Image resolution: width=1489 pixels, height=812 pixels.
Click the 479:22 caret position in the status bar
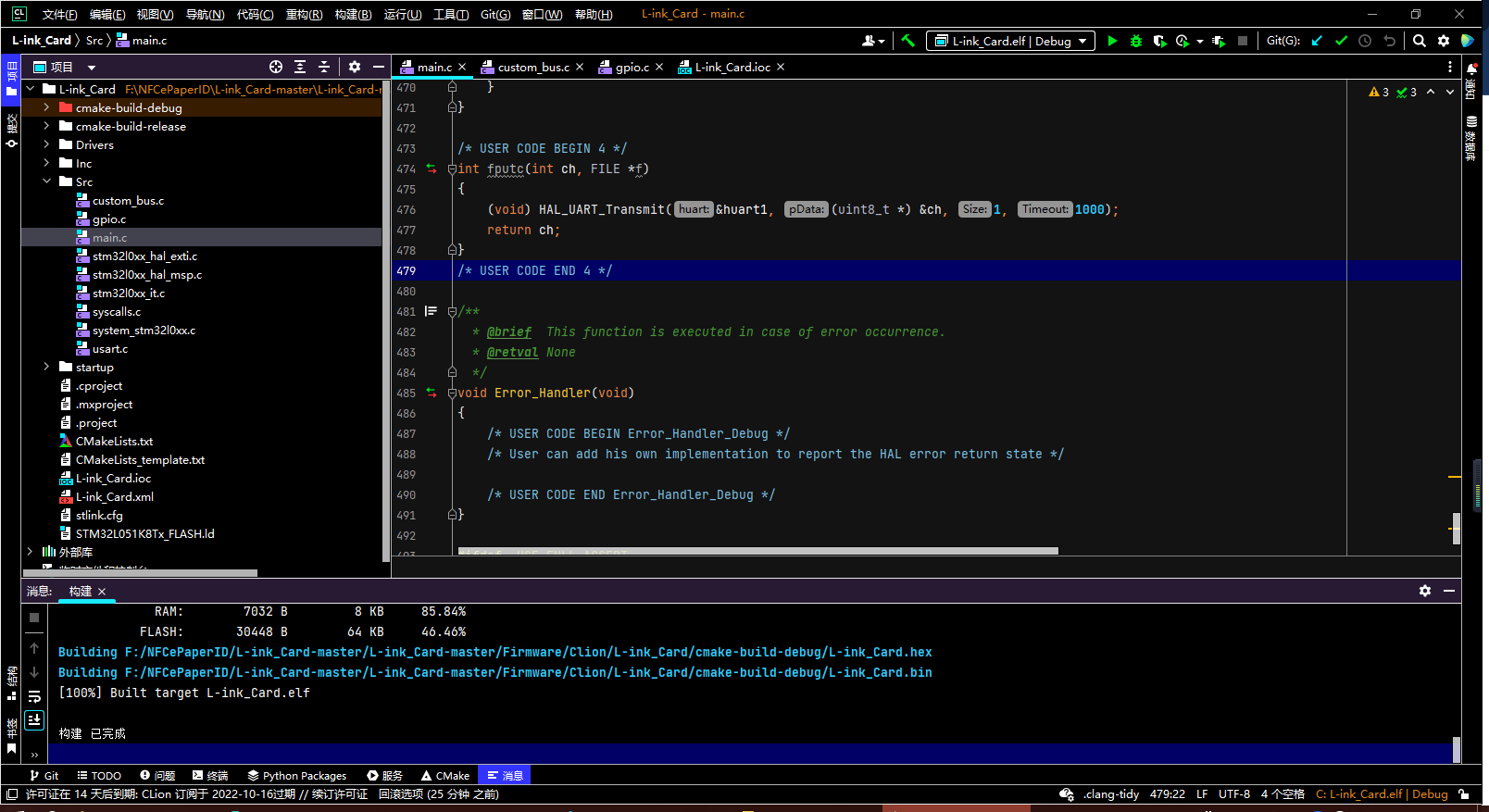(x=1168, y=794)
